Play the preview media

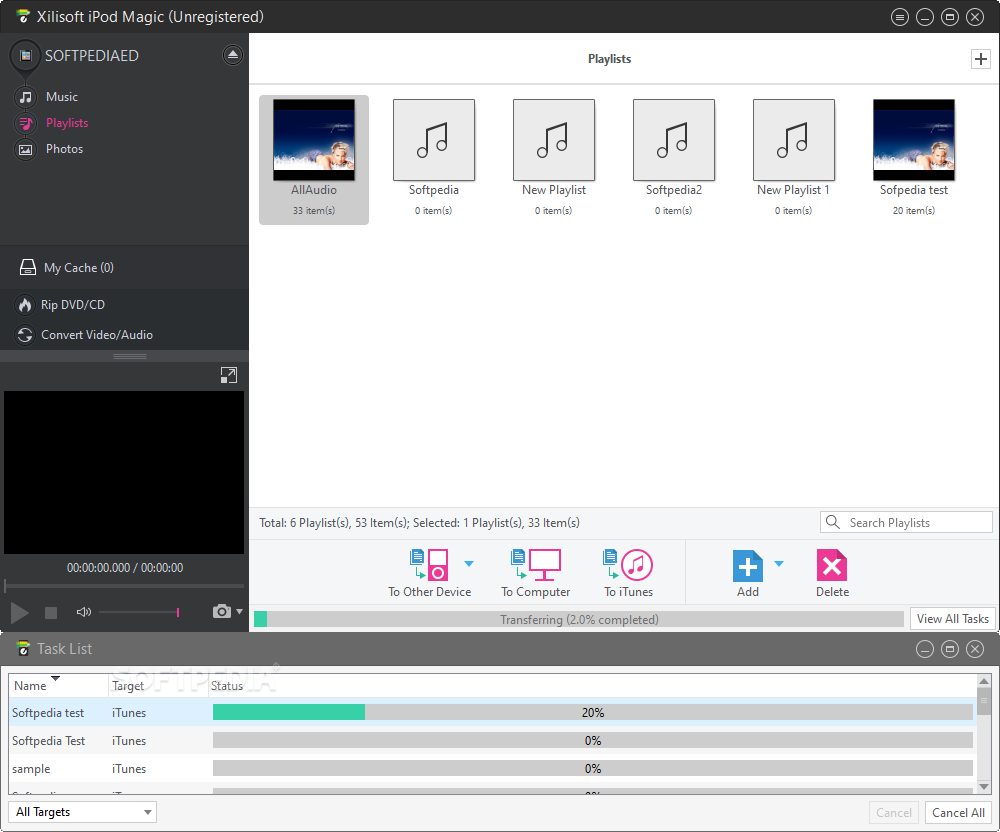19,613
